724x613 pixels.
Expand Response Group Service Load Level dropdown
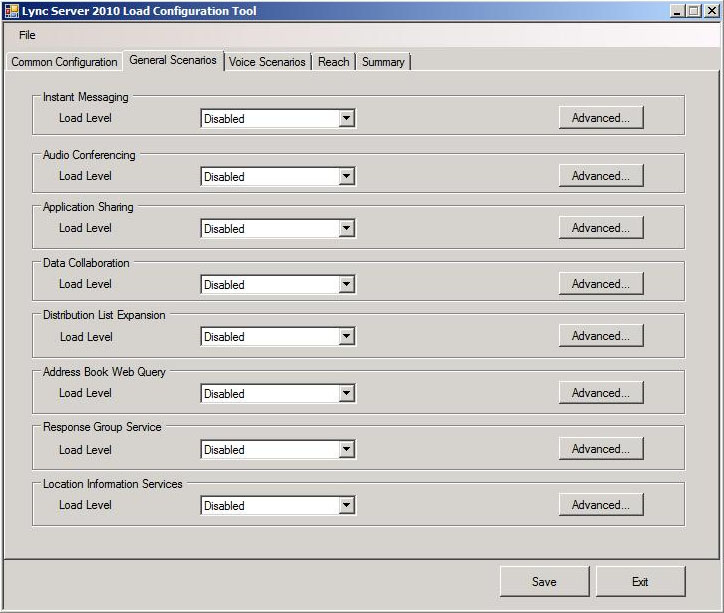point(278,450)
